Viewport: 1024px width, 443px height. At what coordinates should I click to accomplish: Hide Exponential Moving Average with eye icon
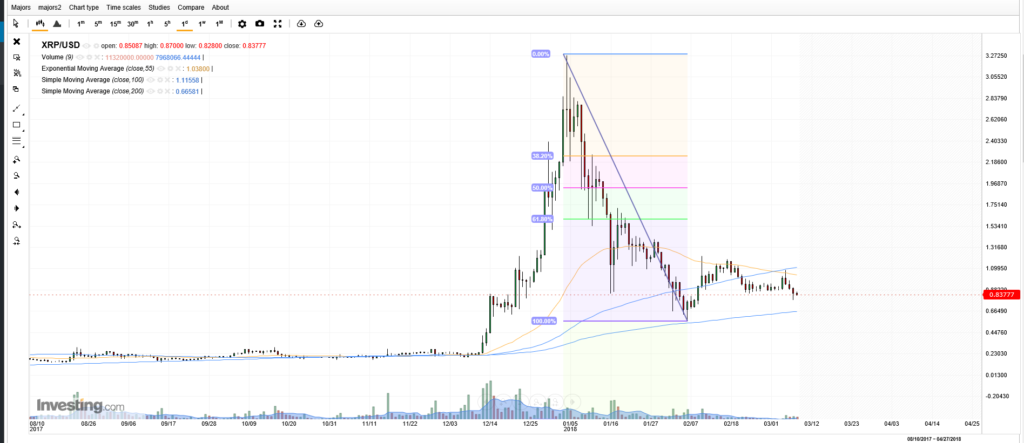pos(161,69)
